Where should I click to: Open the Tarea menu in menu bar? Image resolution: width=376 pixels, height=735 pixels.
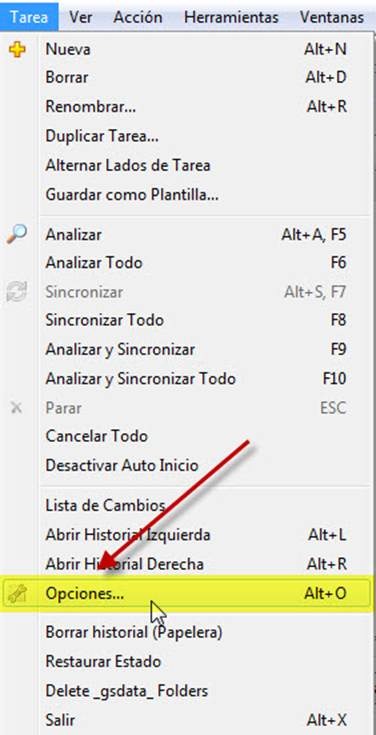(x=29, y=17)
